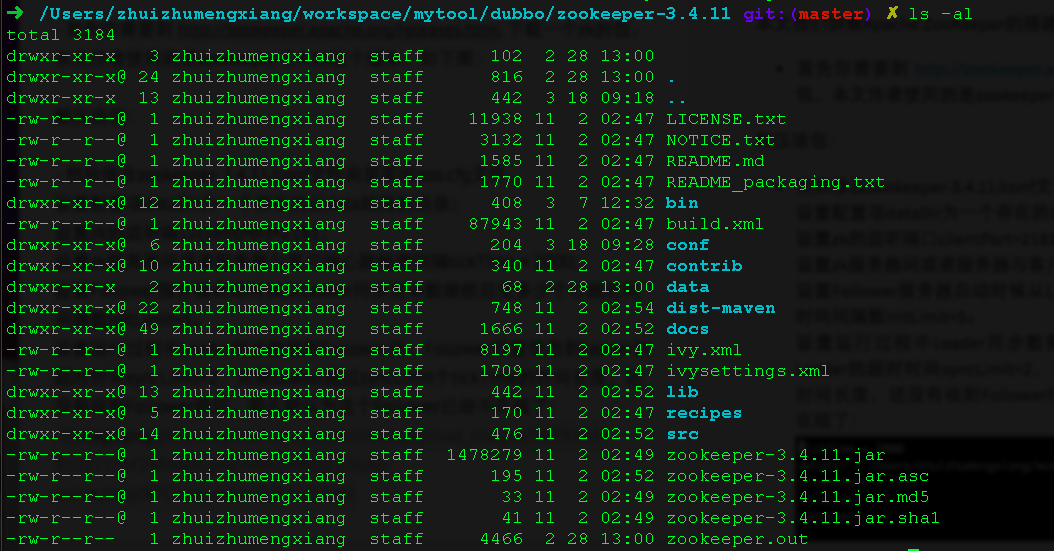Click the zookeeper-3.4.11.jar file name
Screen dimensions: 1054x551
coord(776,455)
